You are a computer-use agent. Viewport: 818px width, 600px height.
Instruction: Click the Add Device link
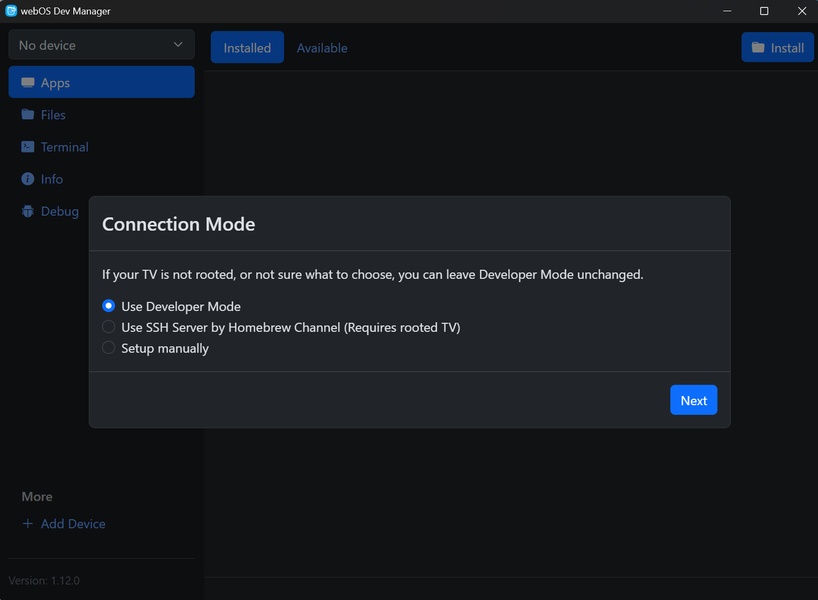72,524
